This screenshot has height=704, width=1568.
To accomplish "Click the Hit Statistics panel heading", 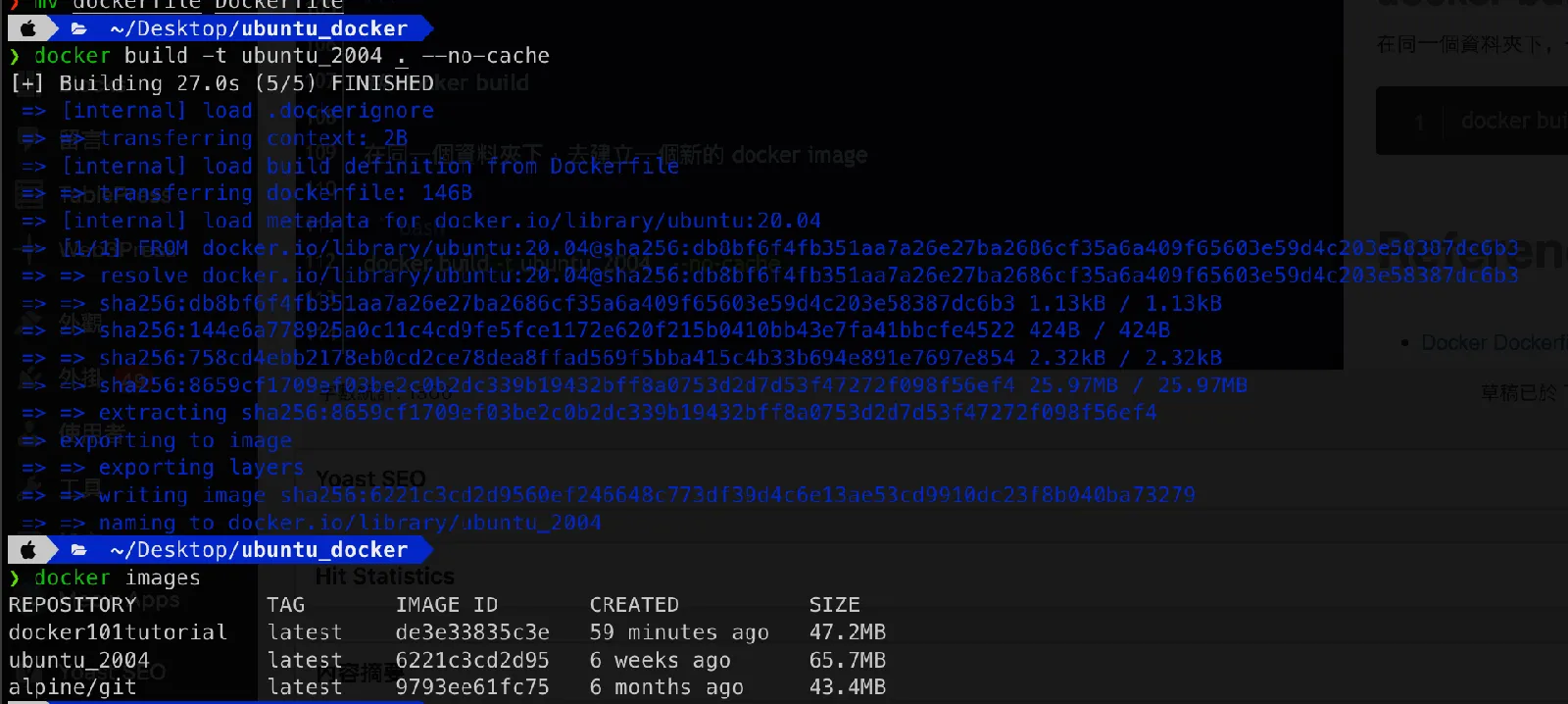I will (x=384, y=577).
